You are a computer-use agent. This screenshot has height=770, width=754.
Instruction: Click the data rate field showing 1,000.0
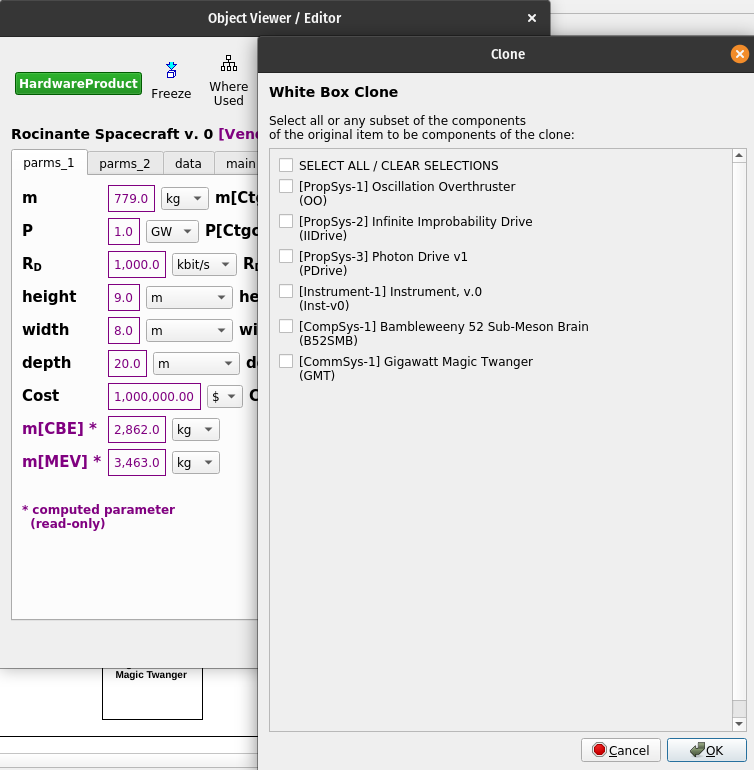[x=137, y=264]
